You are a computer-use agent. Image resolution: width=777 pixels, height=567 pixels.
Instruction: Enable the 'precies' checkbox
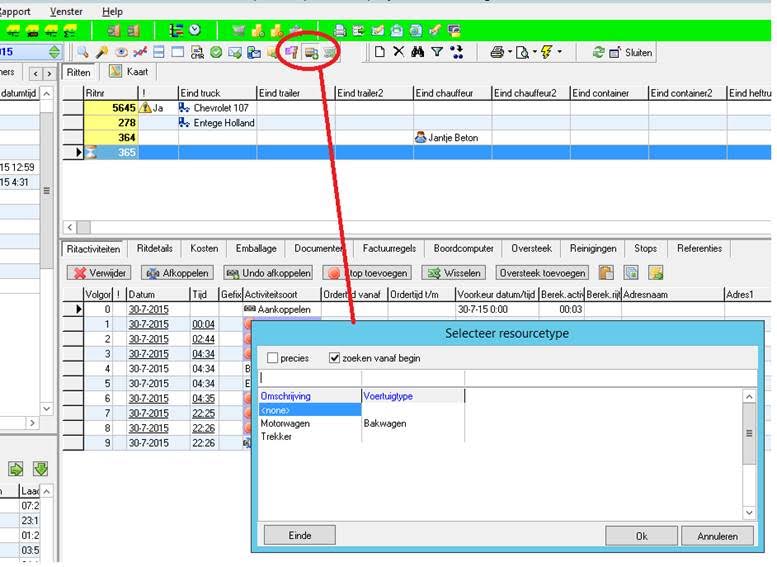click(274, 358)
